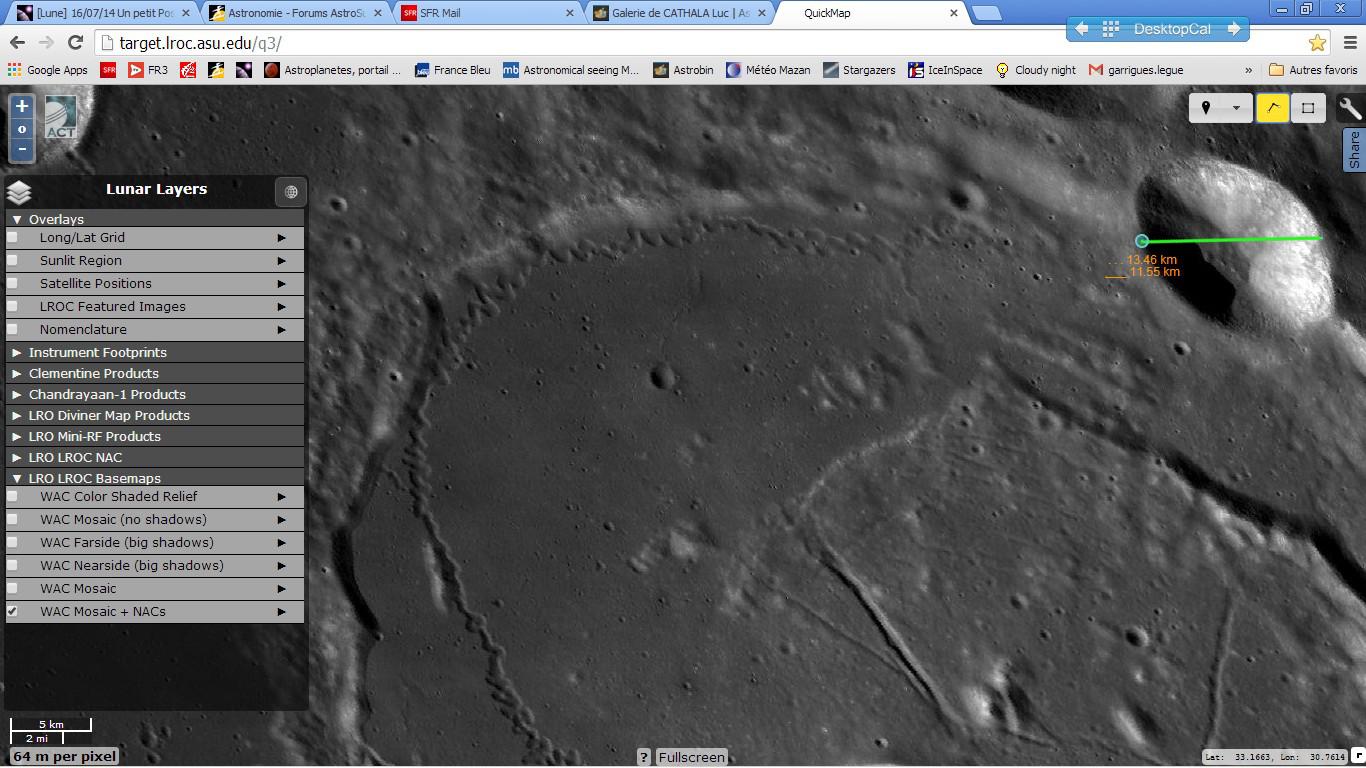Open the Stargazers bookmark
The width and height of the screenshot is (1366, 768).
tap(859, 70)
